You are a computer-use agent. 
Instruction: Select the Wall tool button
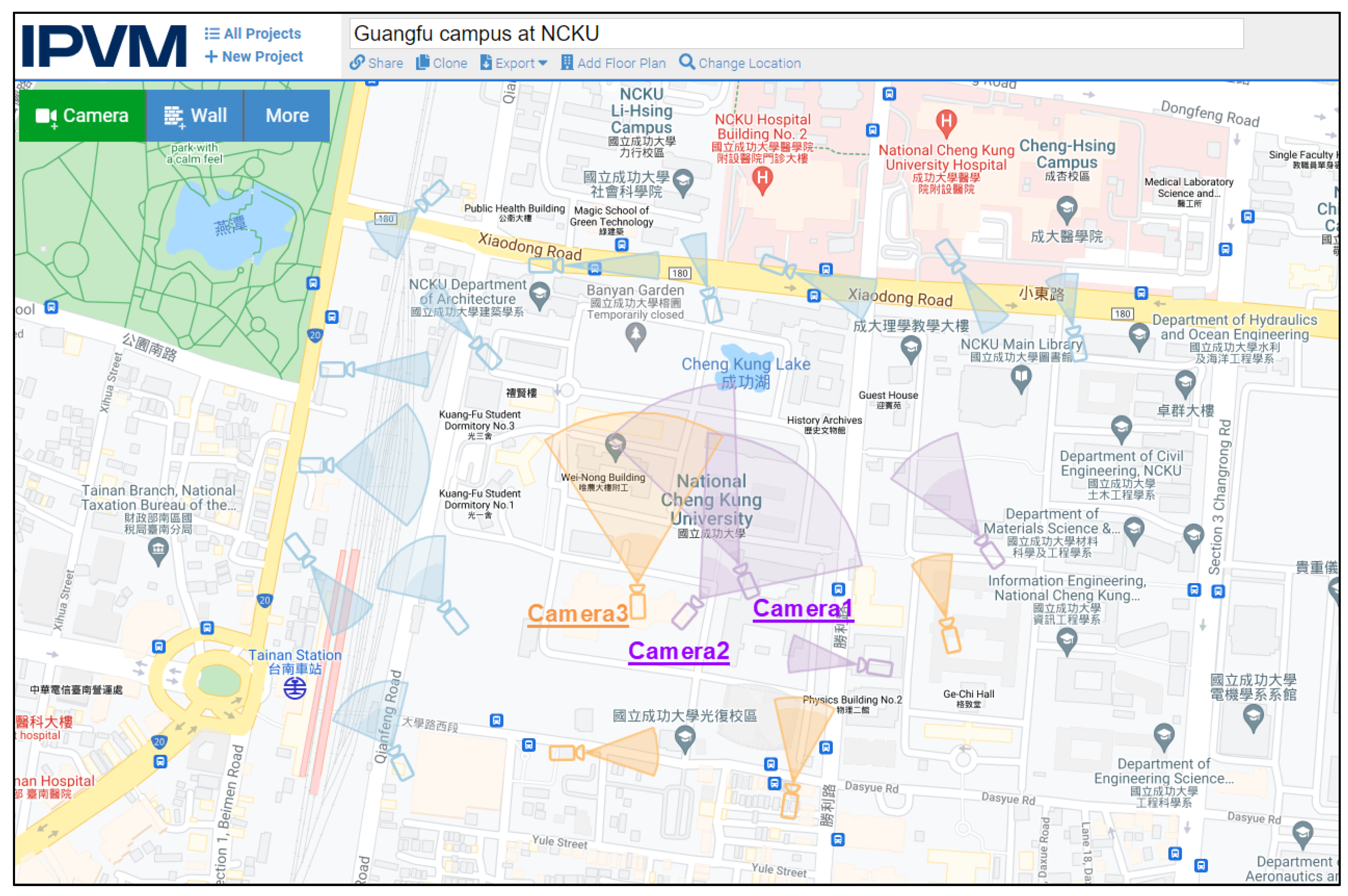tap(195, 116)
